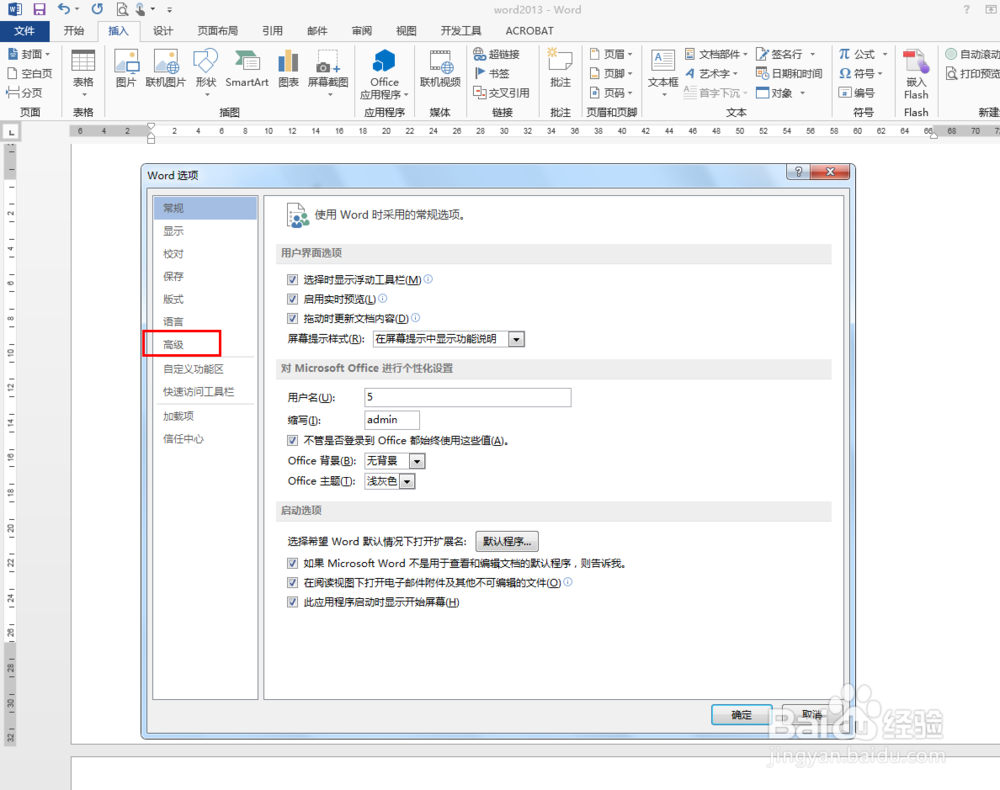Screen dimensions: 1000x790
Task: Insert a SmartArt graphic
Action: 247,68
